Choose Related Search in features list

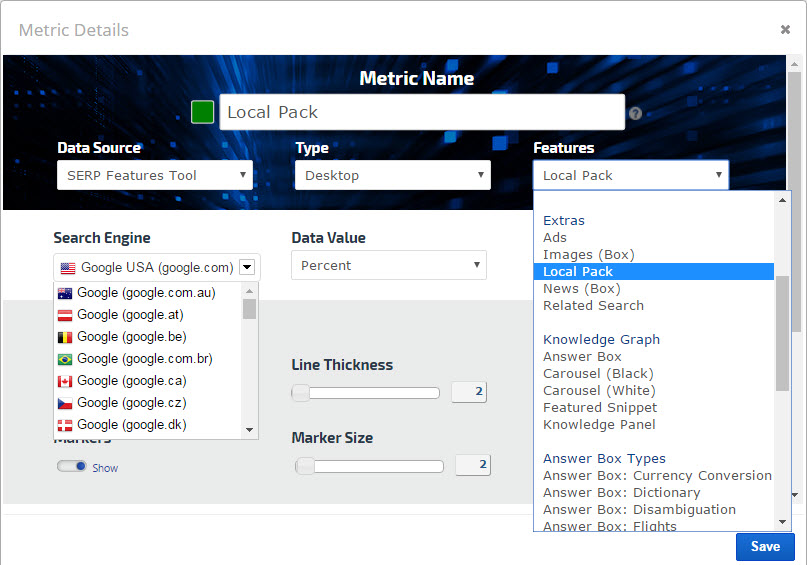click(593, 305)
